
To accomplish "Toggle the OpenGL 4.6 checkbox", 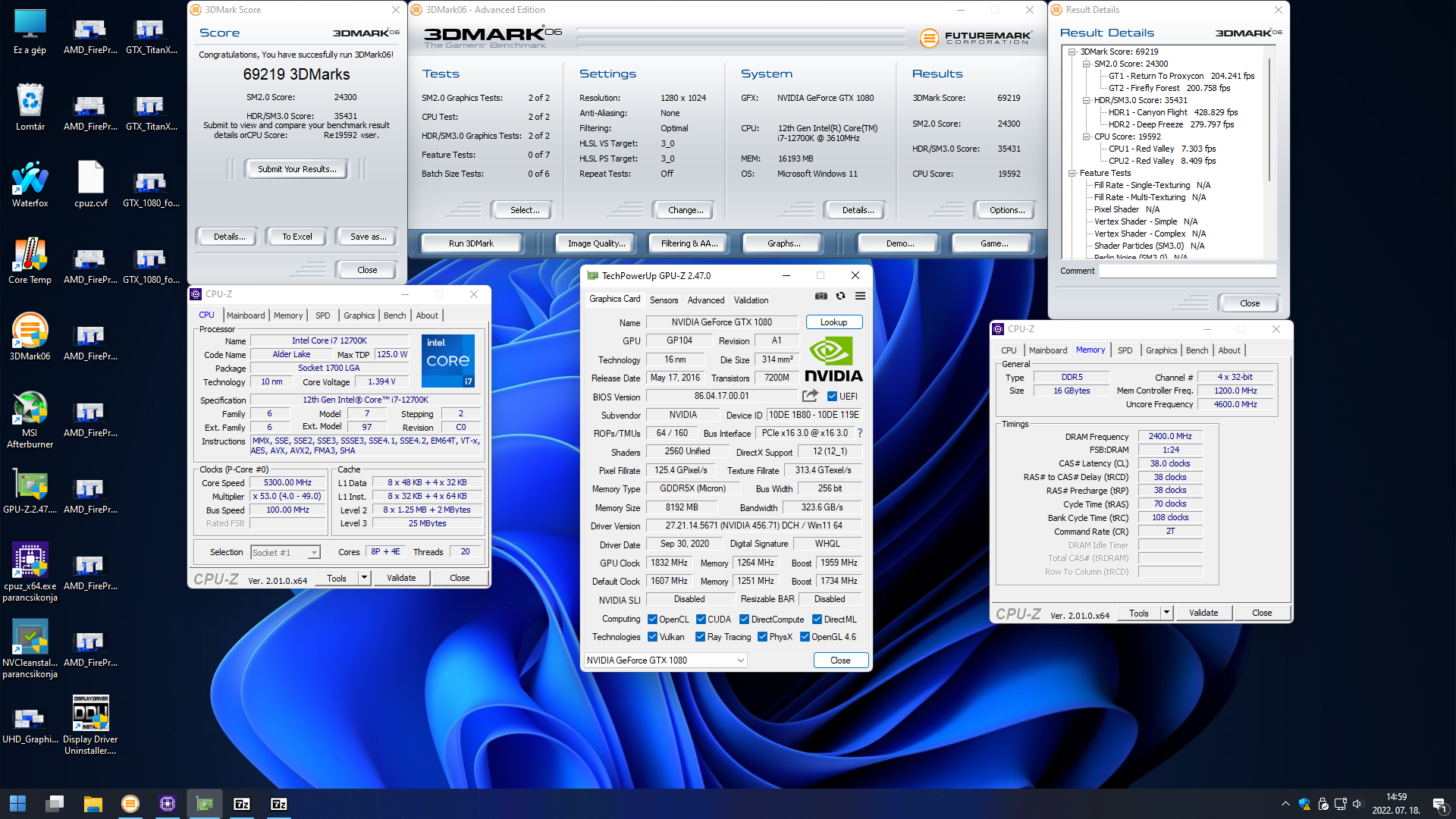I will pyautogui.click(x=805, y=636).
